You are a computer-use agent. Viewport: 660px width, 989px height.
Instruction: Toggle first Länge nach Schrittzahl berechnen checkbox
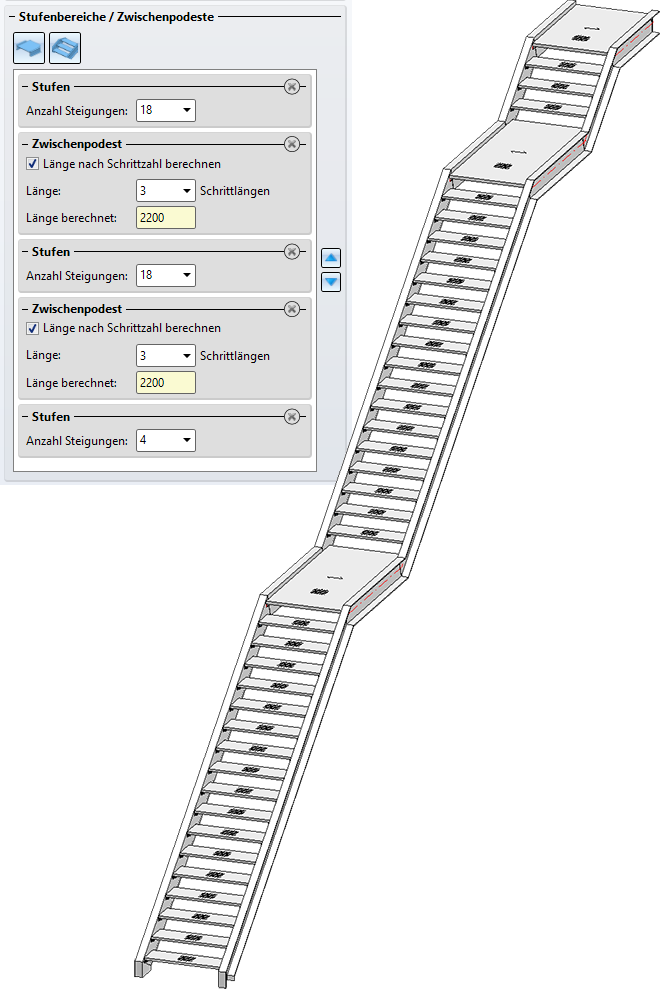click(32, 164)
